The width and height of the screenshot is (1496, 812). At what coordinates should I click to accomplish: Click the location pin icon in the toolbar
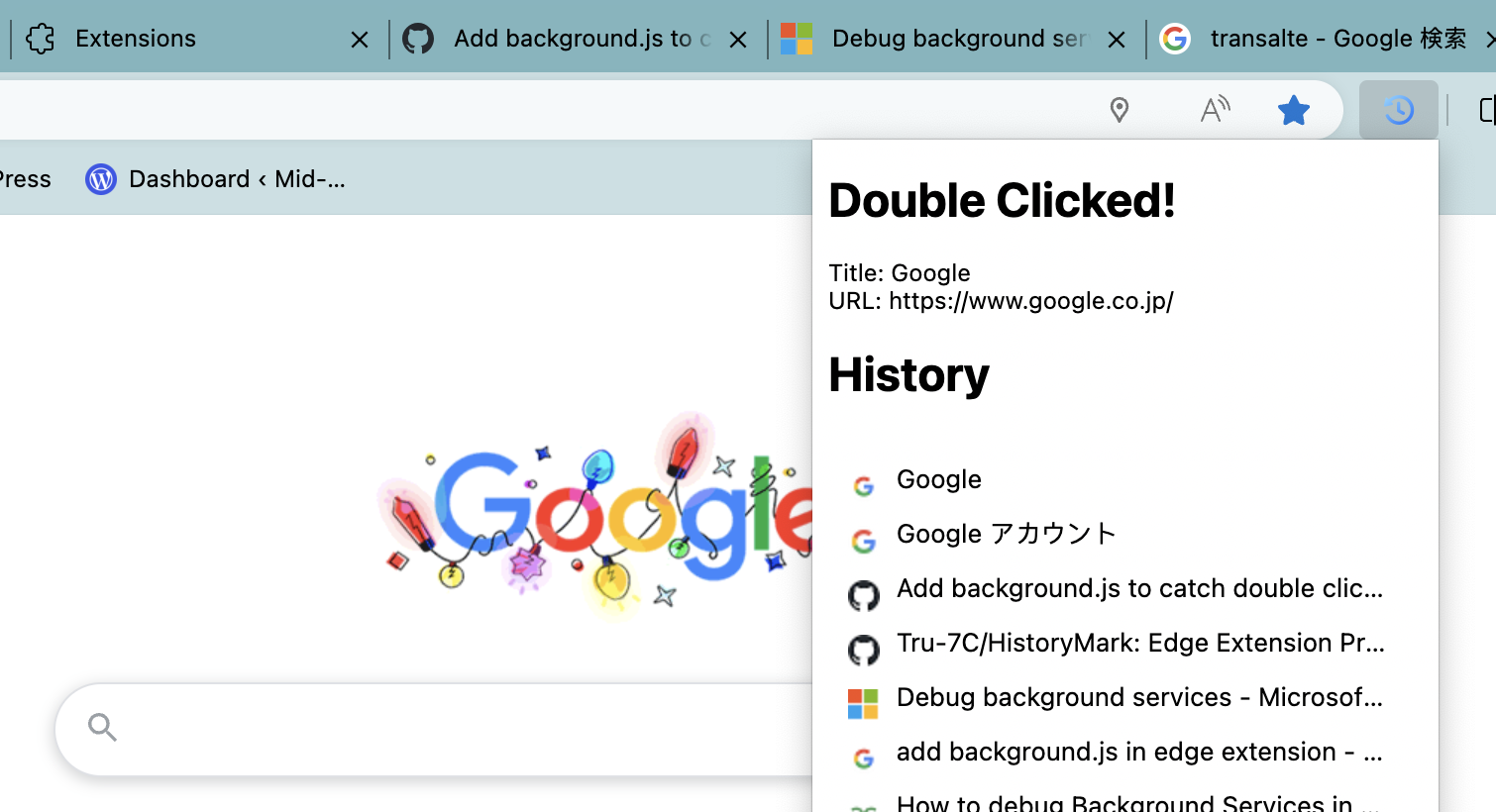coord(1119,110)
